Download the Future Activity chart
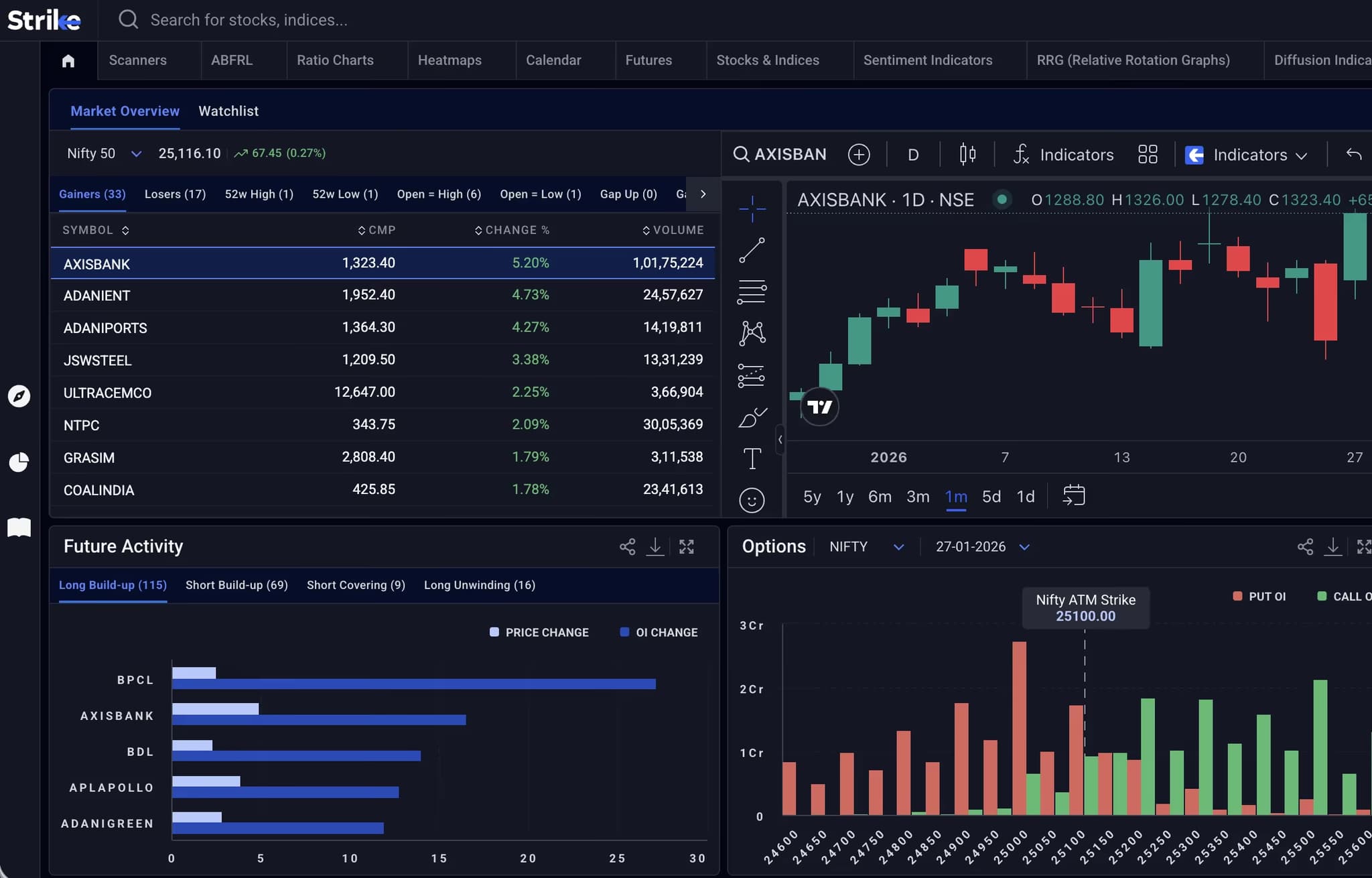This screenshot has height=878, width=1372. (655, 547)
